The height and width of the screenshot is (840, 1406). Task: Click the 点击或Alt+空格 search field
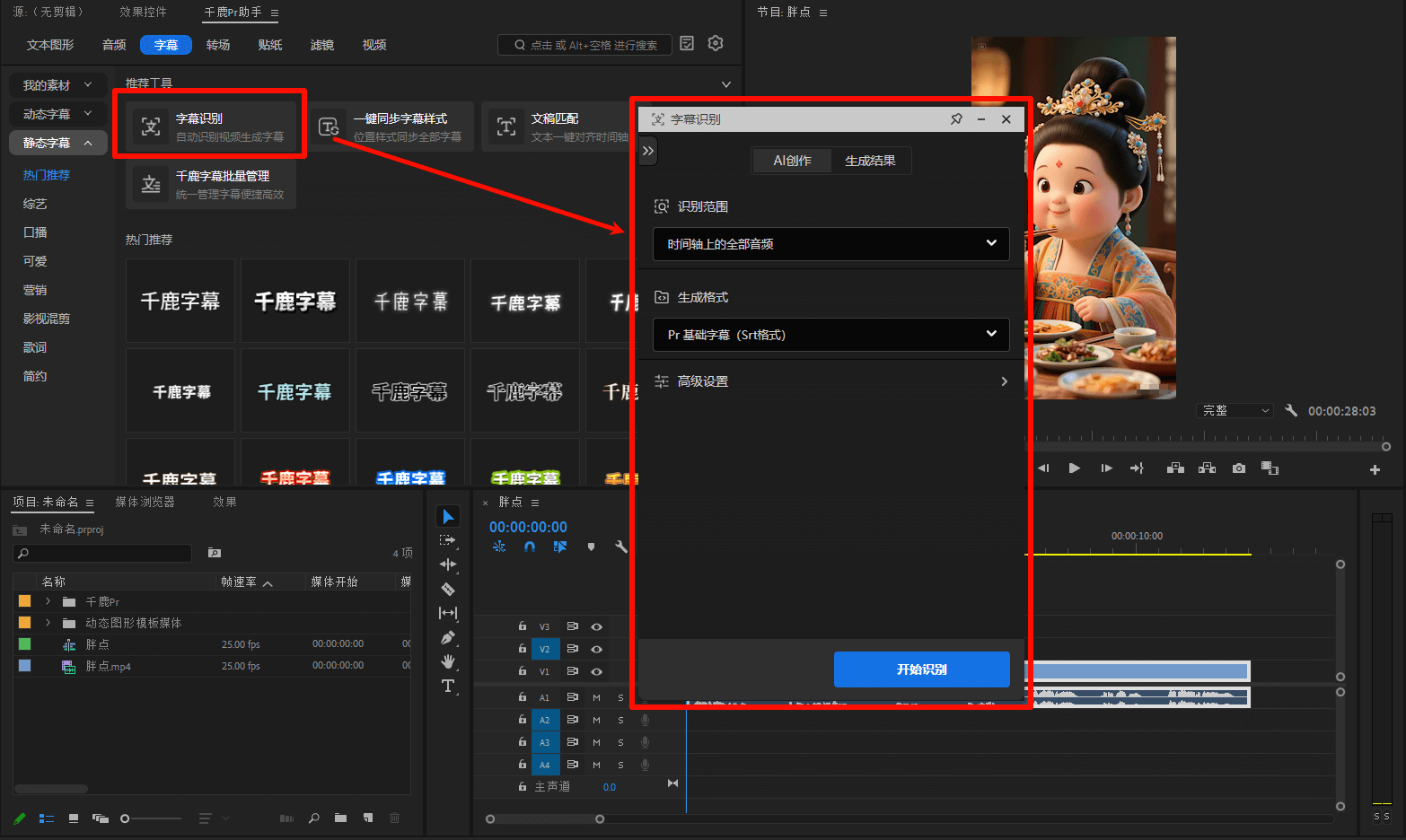click(593, 45)
